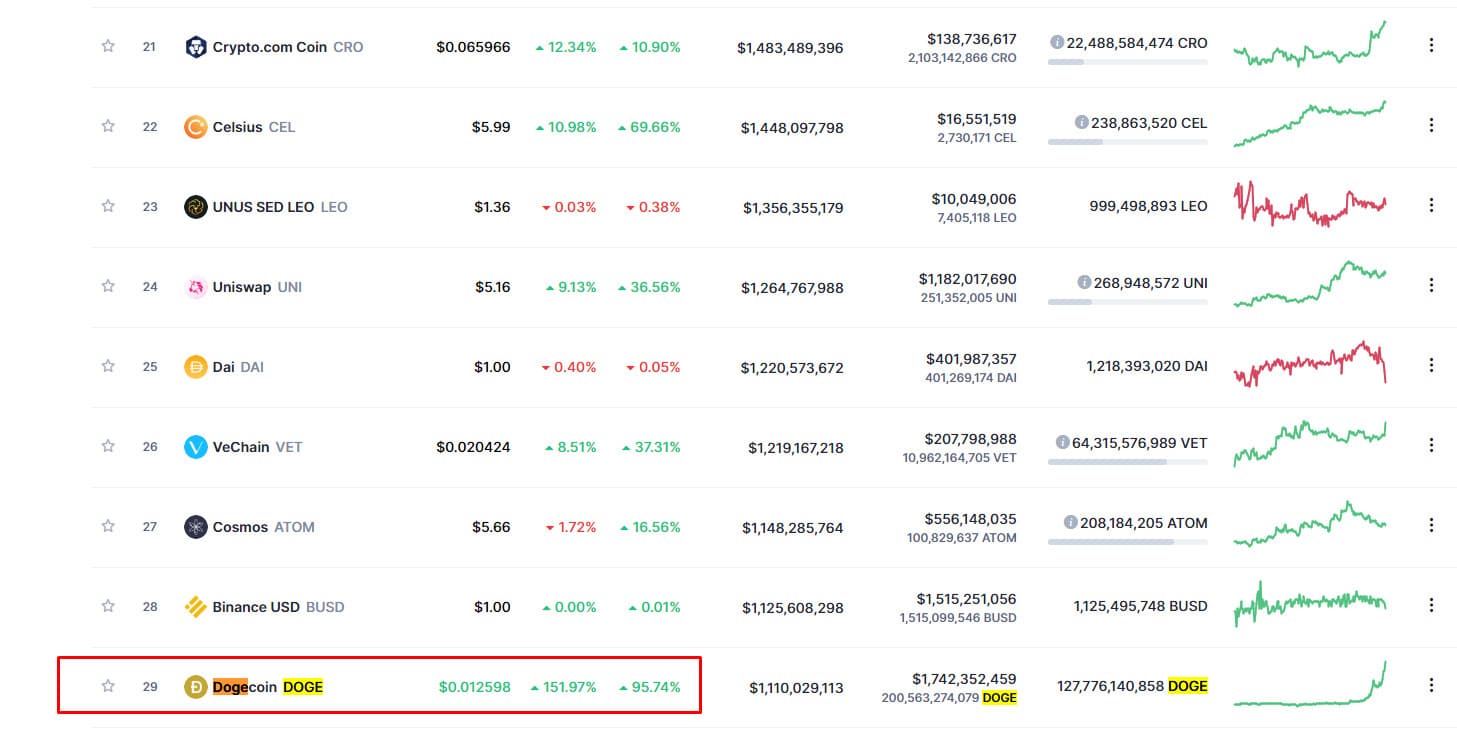Open the VET circulating supply info icon

tap(1062, 442)
